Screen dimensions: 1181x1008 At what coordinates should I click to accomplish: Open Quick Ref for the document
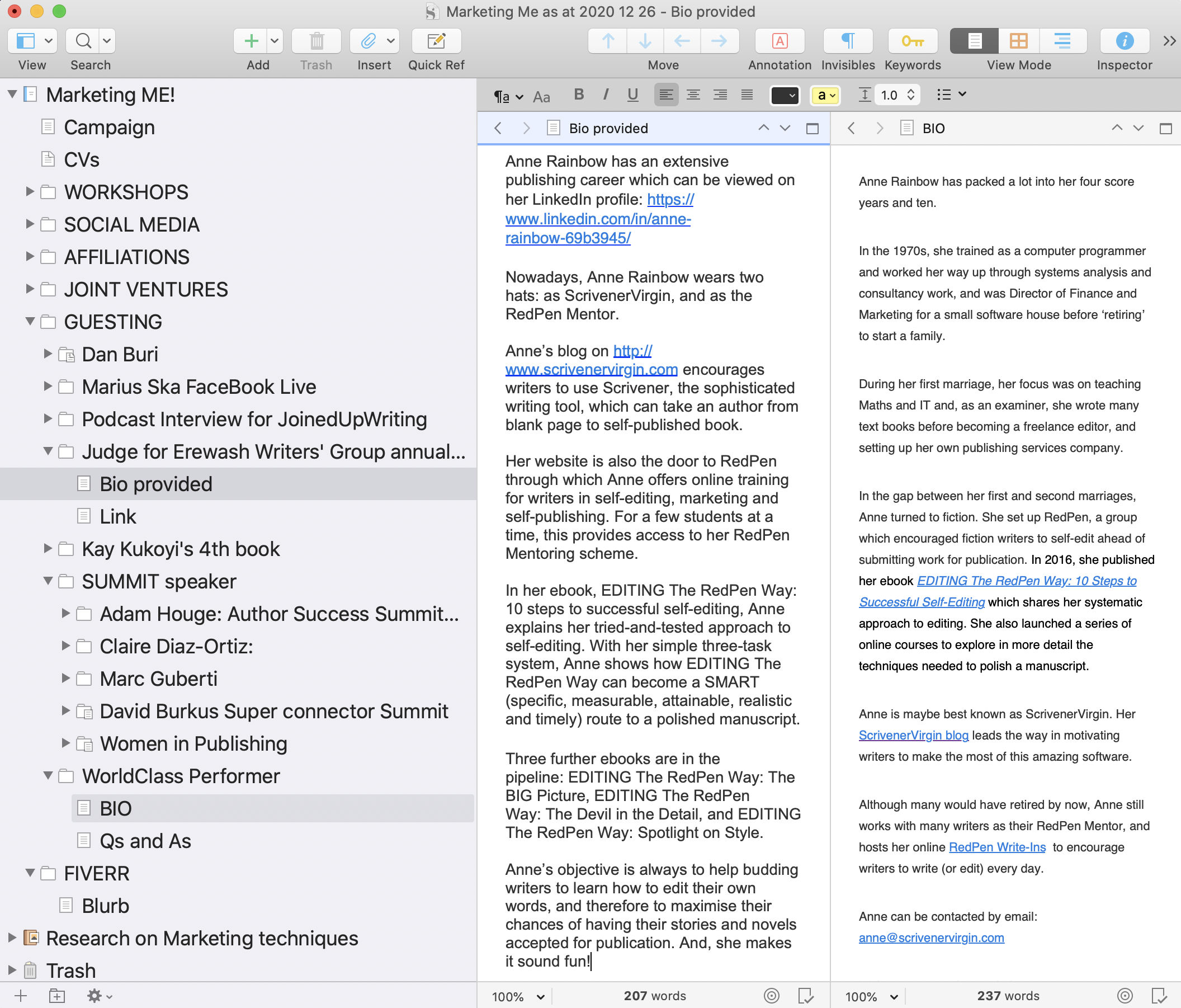[x=436, y=41]
